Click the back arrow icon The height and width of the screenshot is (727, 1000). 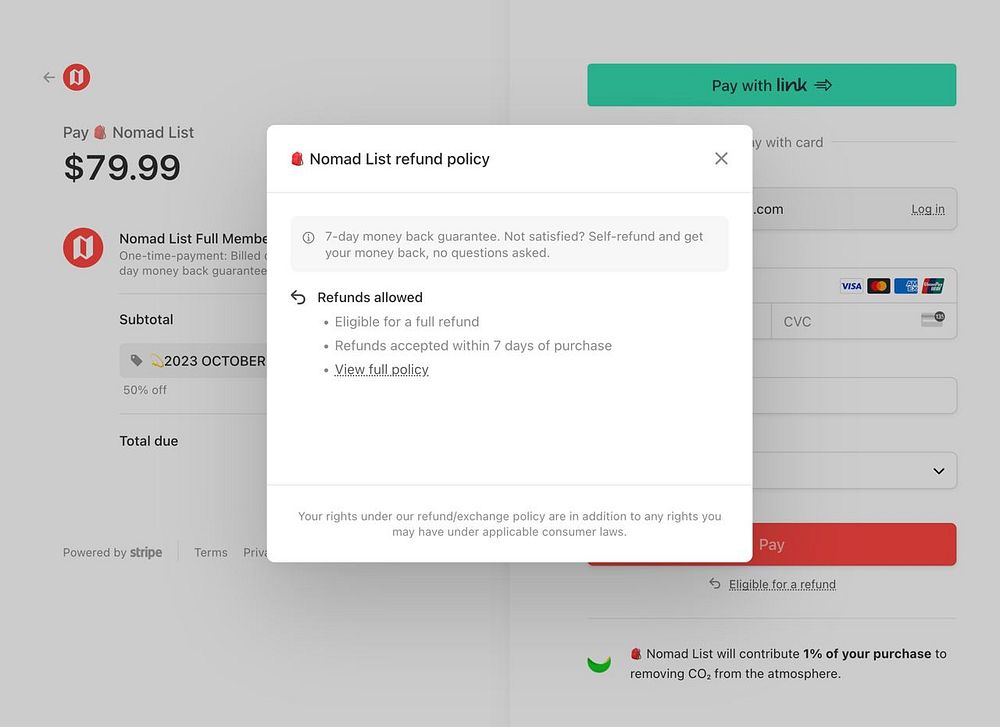pos(48,77)
